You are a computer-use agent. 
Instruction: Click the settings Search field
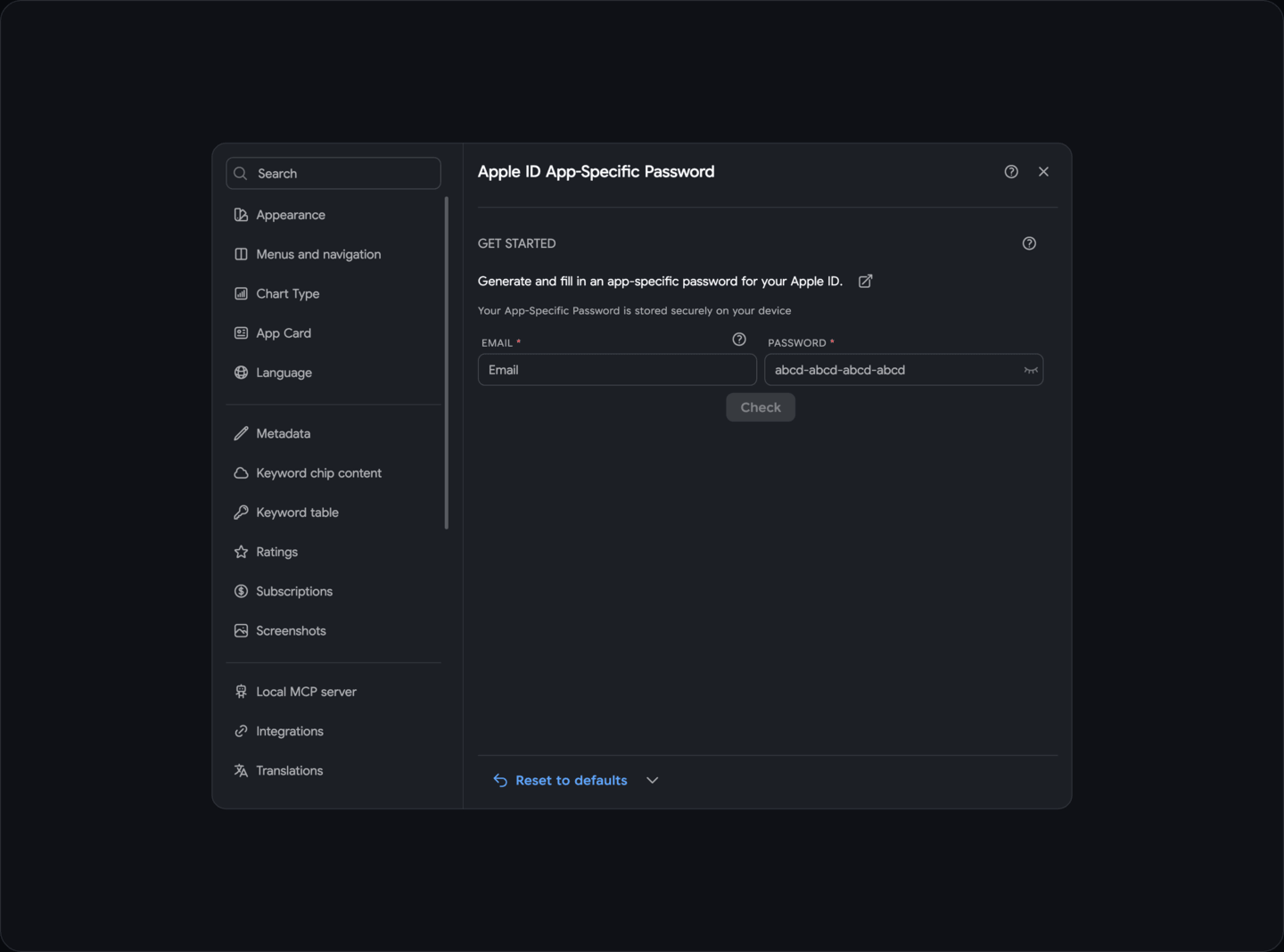click(x=333, y=173)
